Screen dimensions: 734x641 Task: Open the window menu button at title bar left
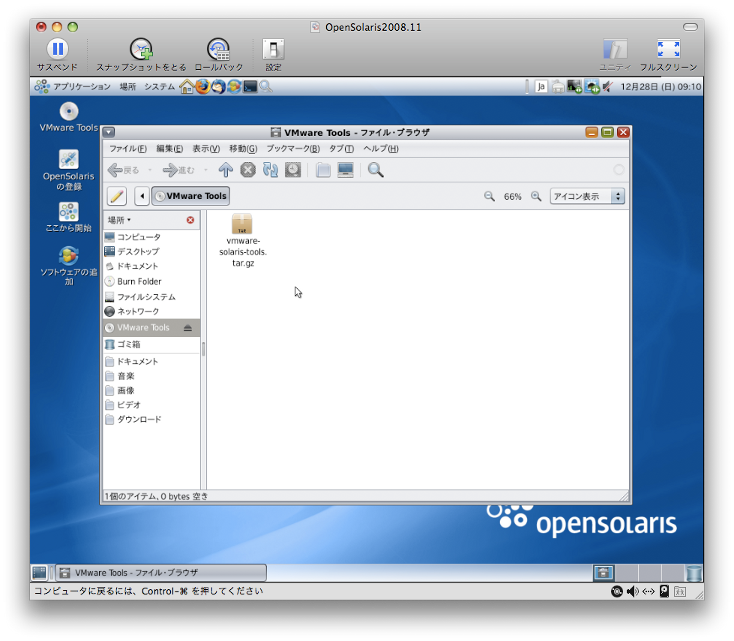point(109,133)
